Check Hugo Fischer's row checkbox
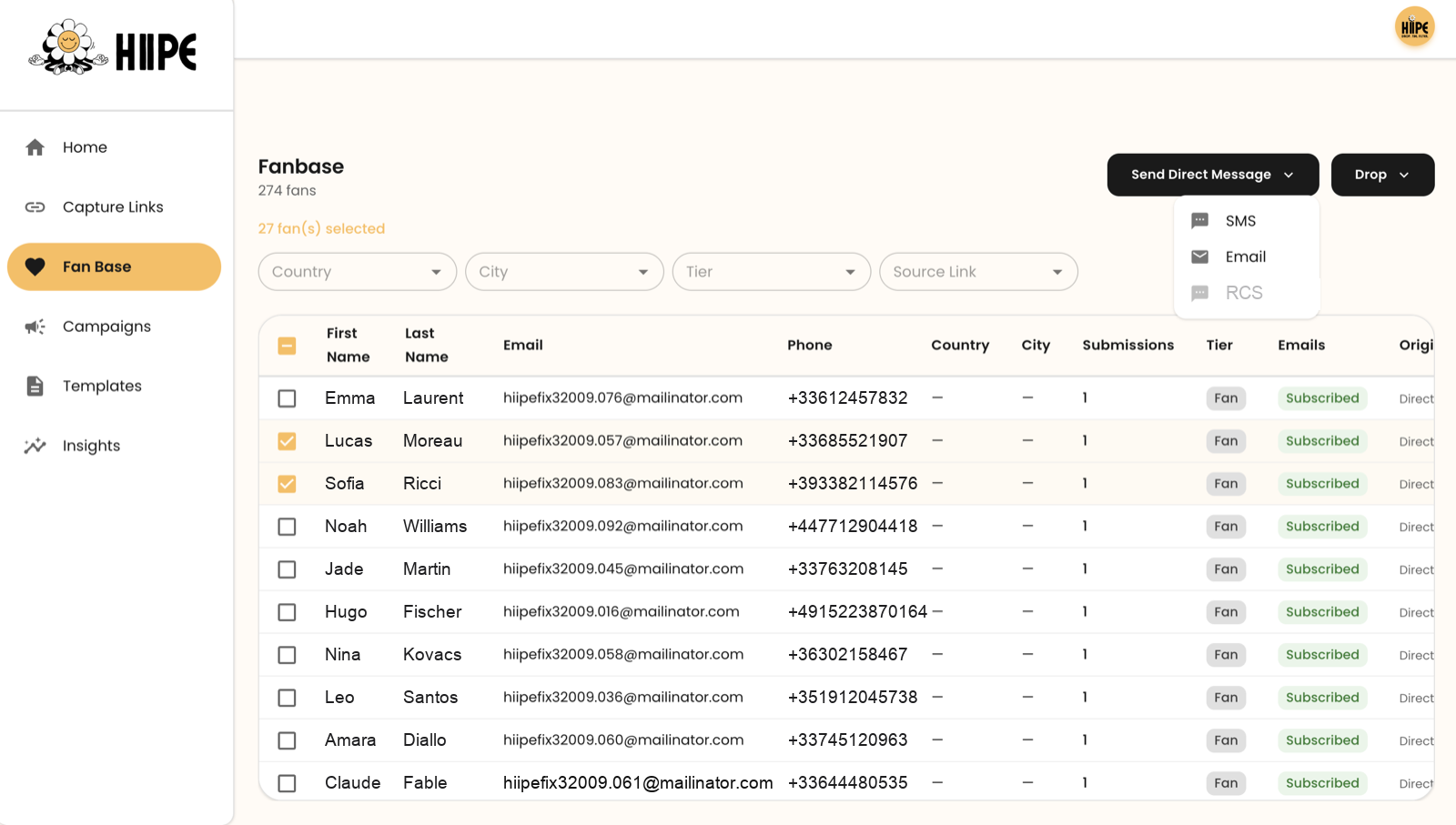Viewport: 1456px width, 825px height. click(287, 612)
